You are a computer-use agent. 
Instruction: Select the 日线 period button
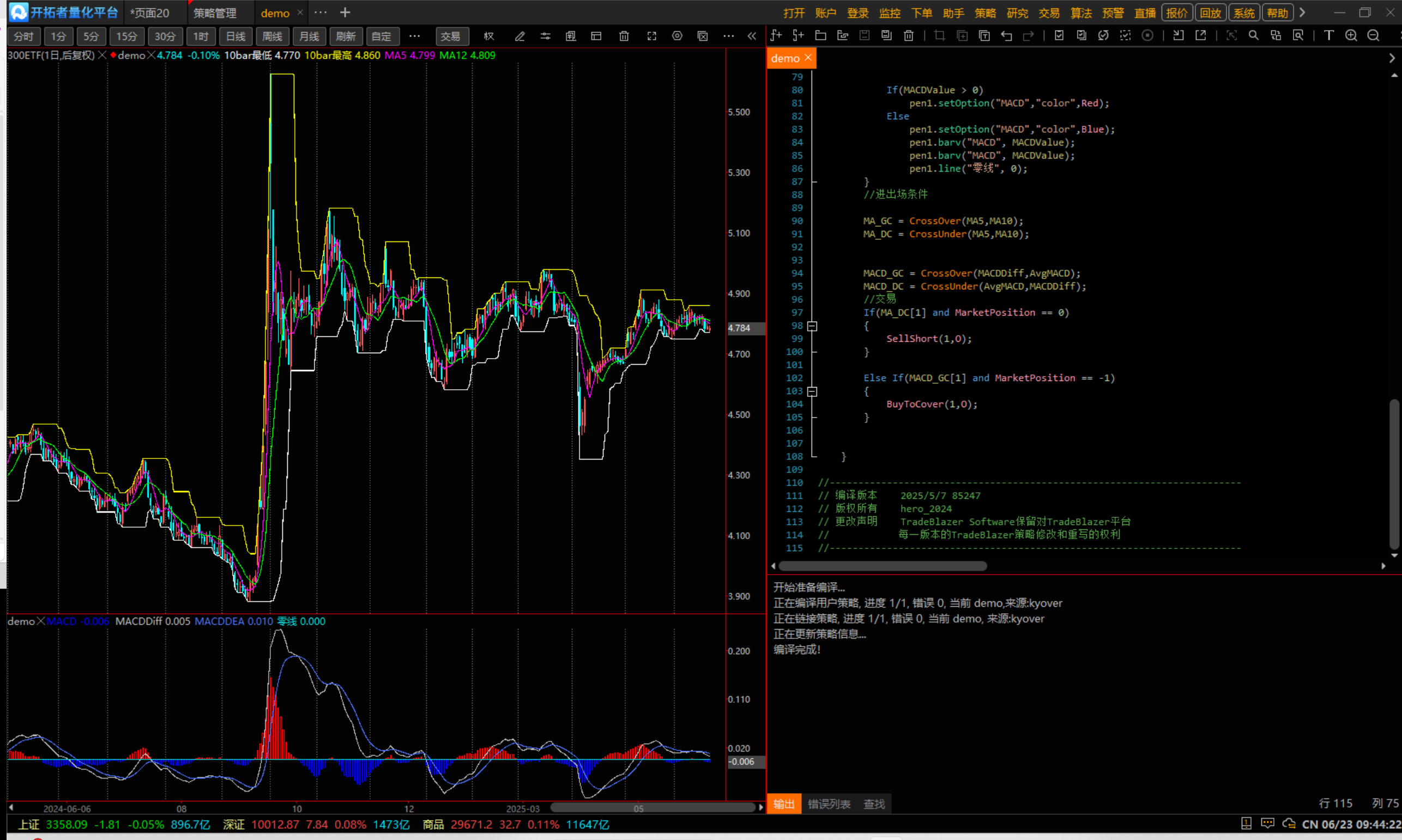pyautogui.click(x=235, y=36)
